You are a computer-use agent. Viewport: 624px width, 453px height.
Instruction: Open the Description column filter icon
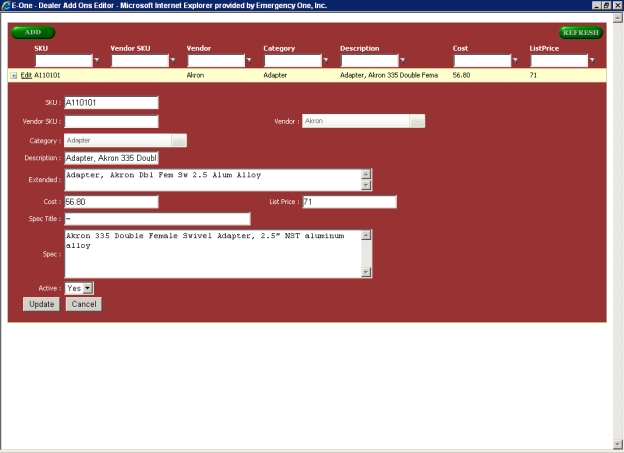403,61
